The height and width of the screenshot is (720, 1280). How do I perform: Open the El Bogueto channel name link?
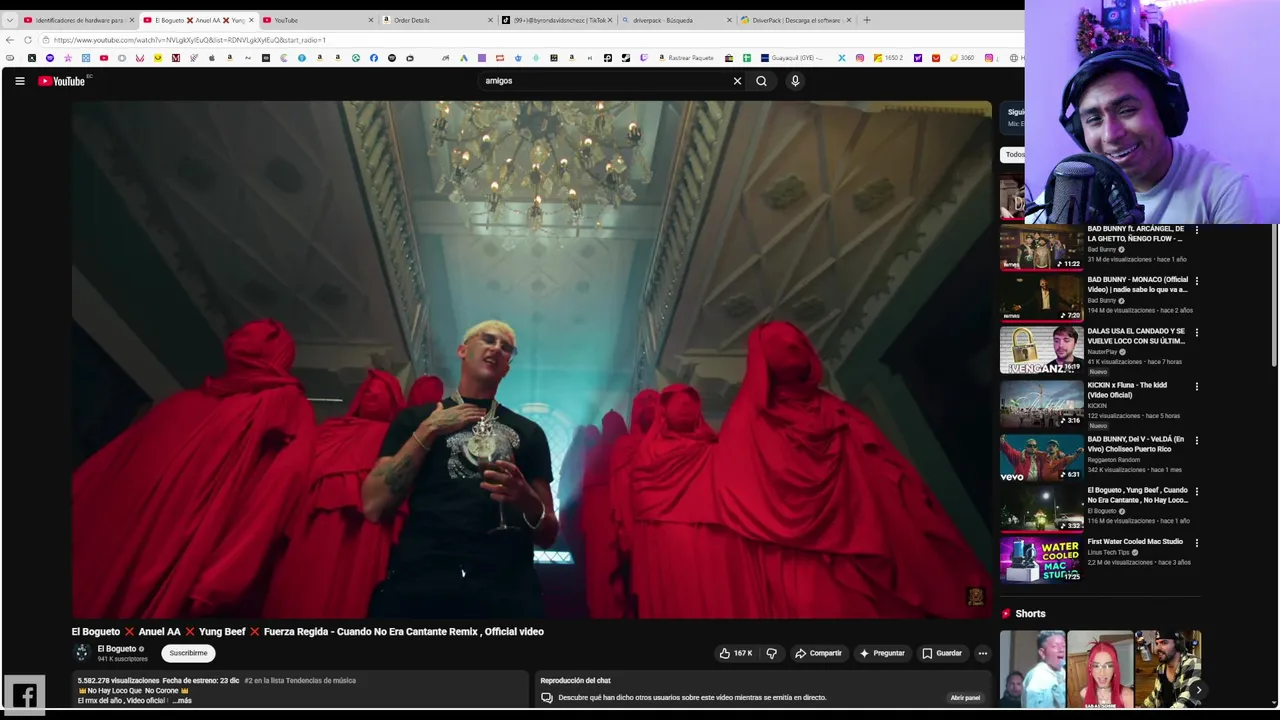click(x=116, y=649)
